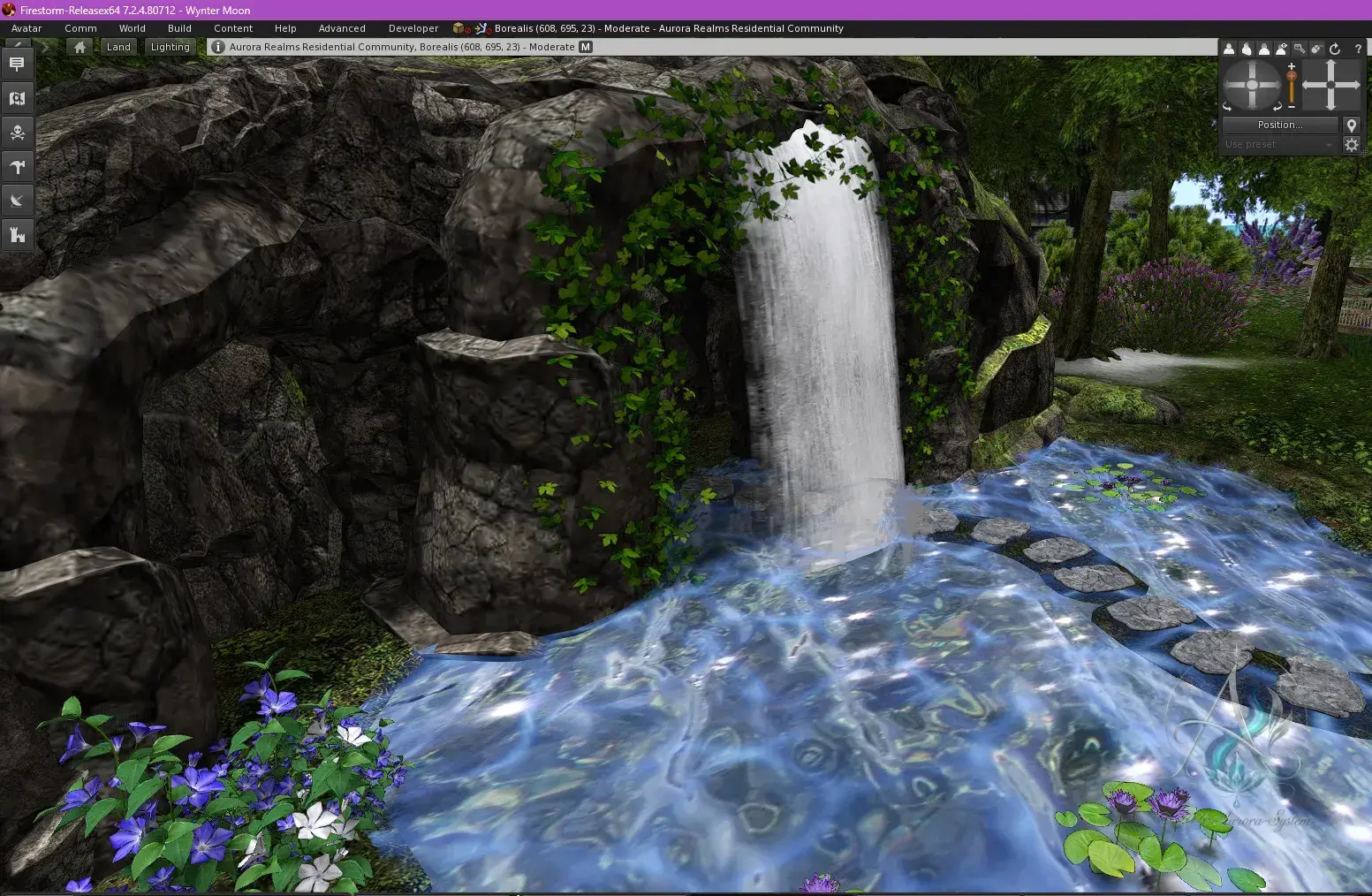Viewport: 1372px width, 896px height.
Task: Click the orange camera zoom slider
Action: point(1292,86)
